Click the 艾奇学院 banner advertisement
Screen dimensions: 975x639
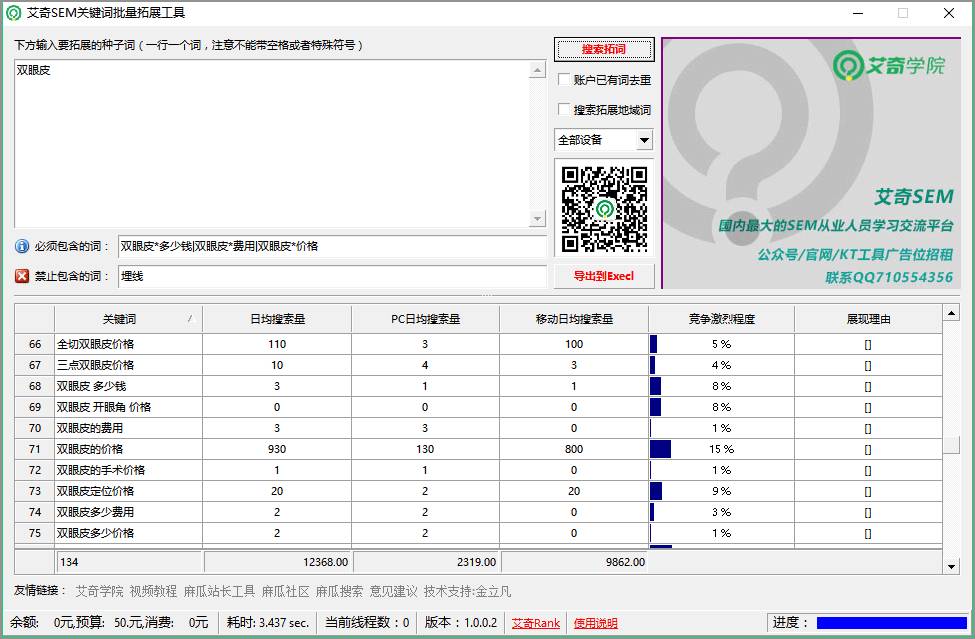(811, 163)
